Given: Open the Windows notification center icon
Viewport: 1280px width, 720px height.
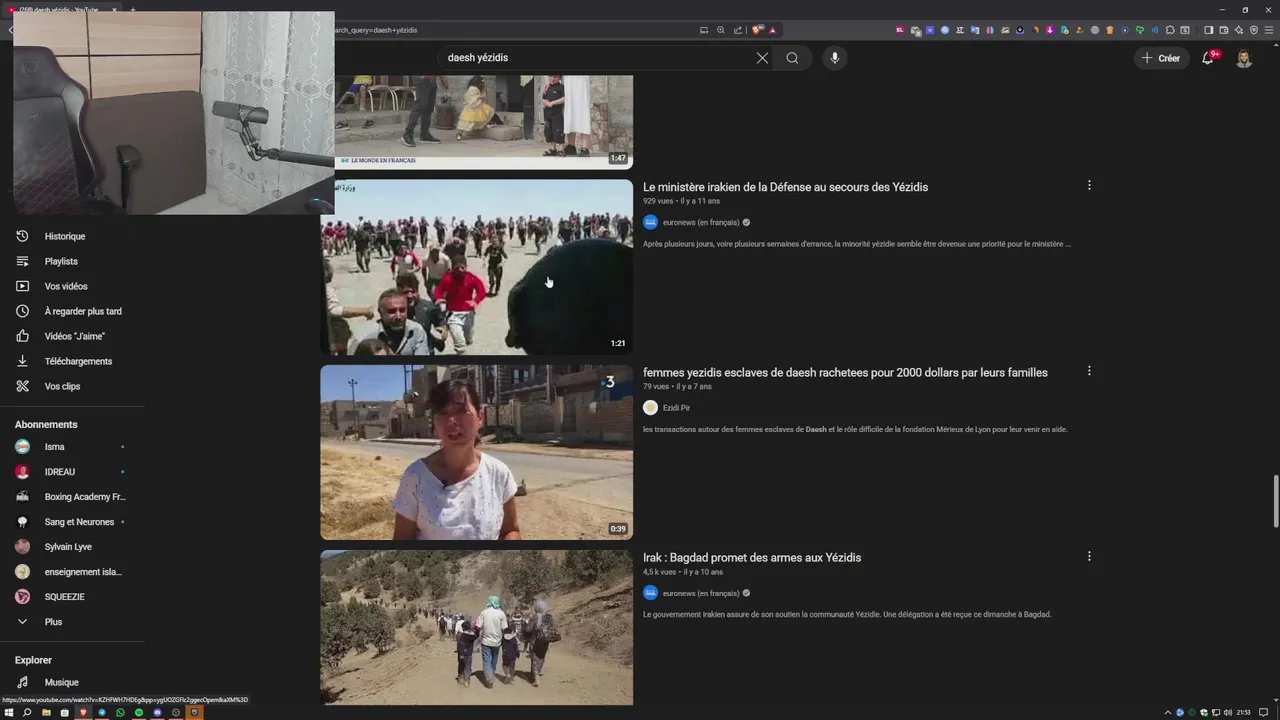Looking at the screenshot, I should [1264, 712].
